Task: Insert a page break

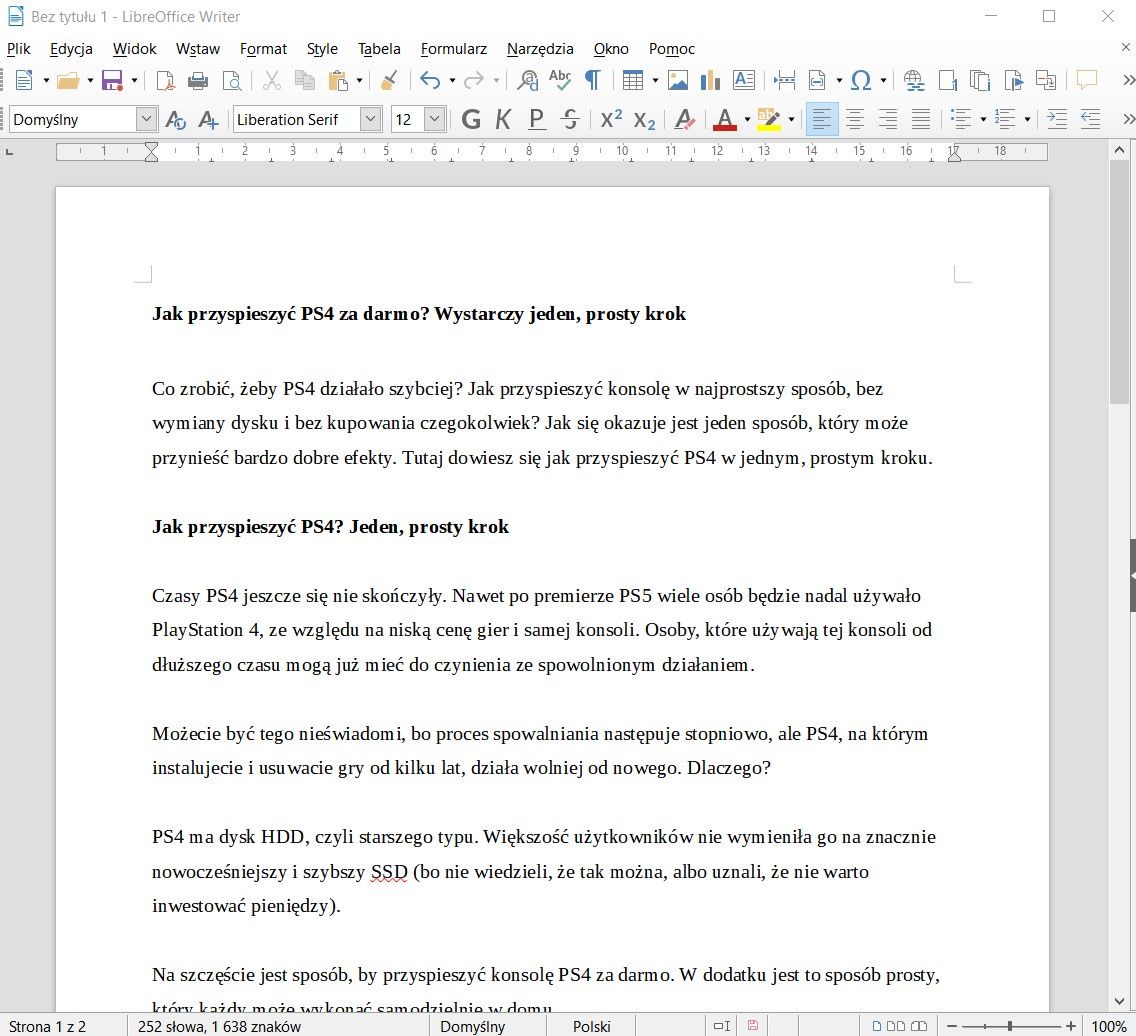Action: 784,80
